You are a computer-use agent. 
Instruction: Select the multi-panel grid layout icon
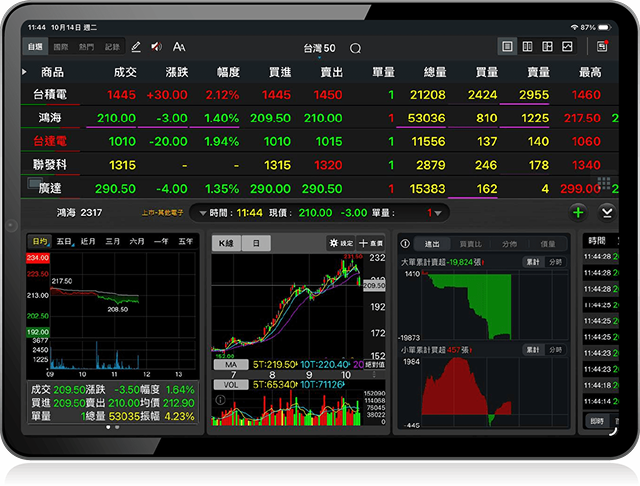click(x=547, y=47)
